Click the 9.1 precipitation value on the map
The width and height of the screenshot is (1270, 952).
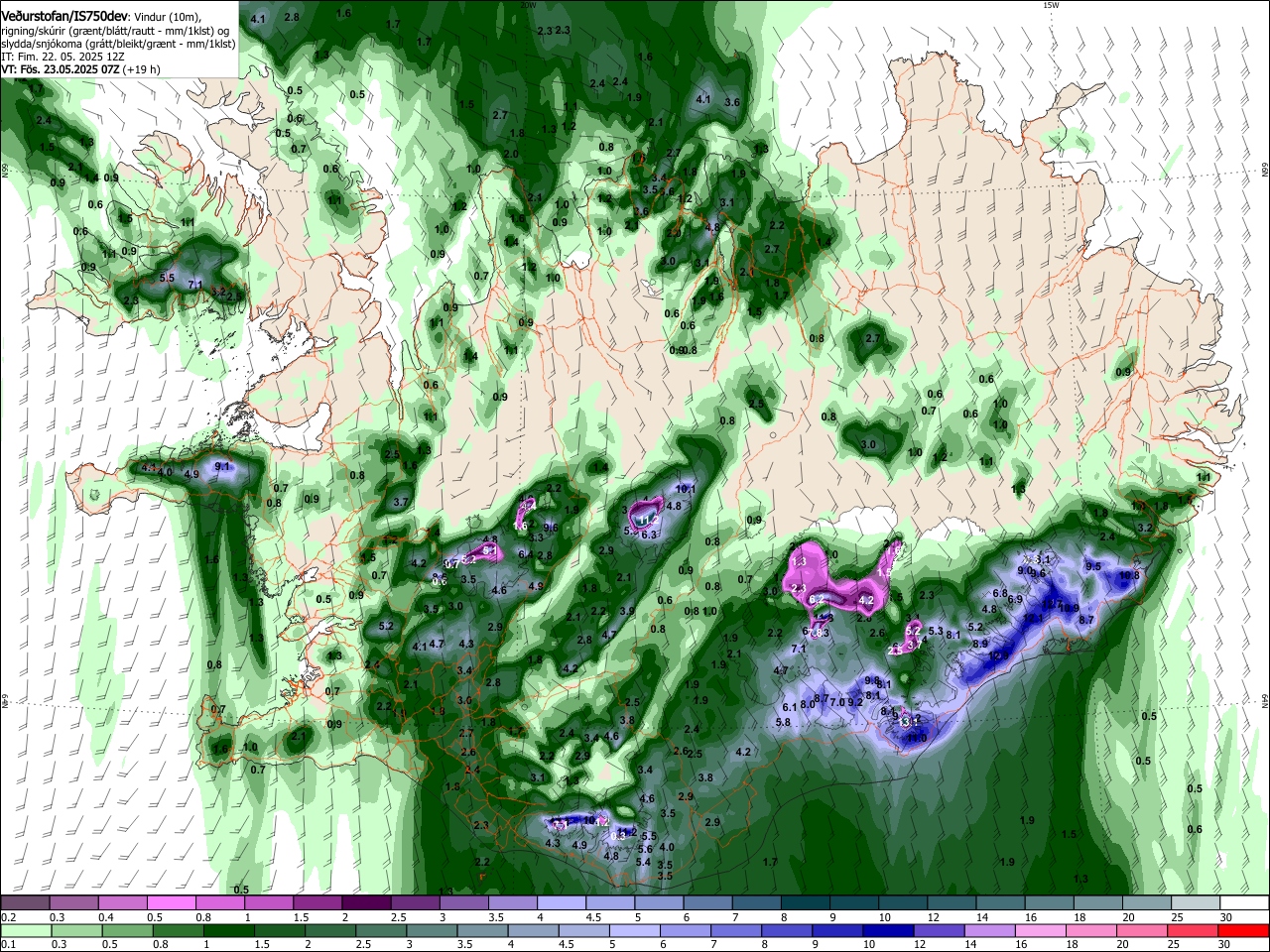[222, 466]
